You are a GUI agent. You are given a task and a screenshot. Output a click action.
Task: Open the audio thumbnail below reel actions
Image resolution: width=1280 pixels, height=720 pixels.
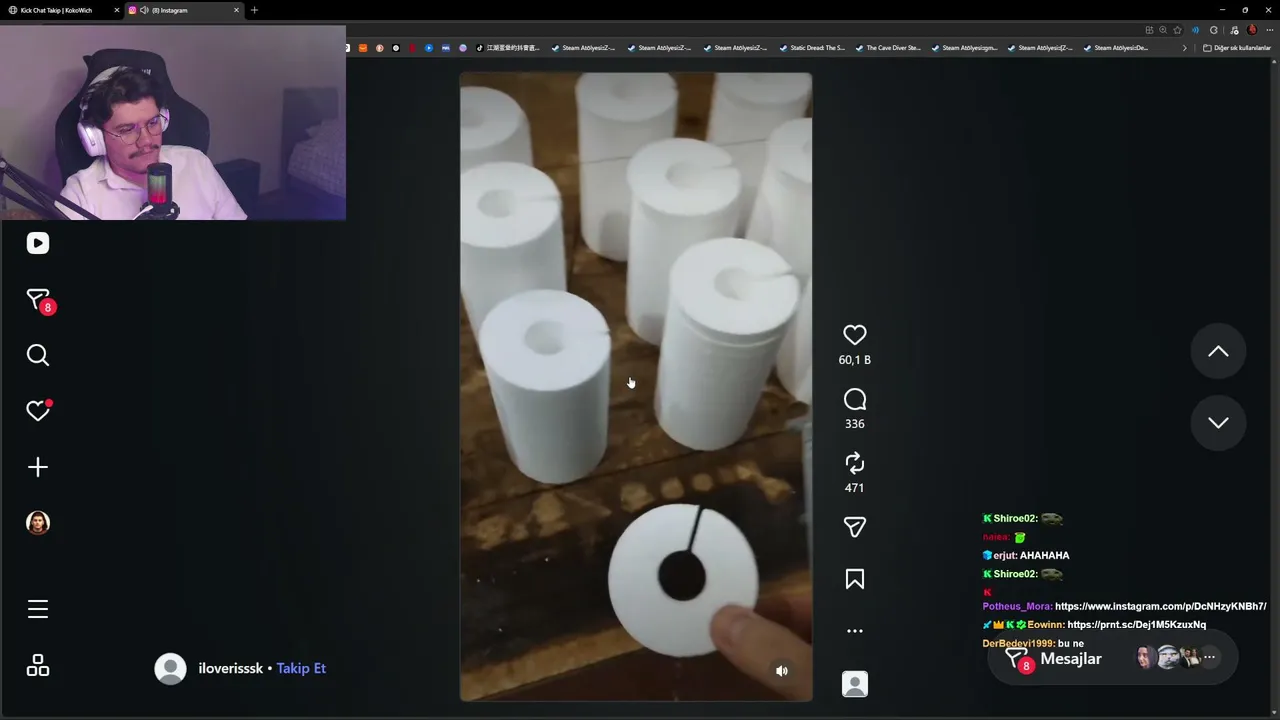point(855,684)
